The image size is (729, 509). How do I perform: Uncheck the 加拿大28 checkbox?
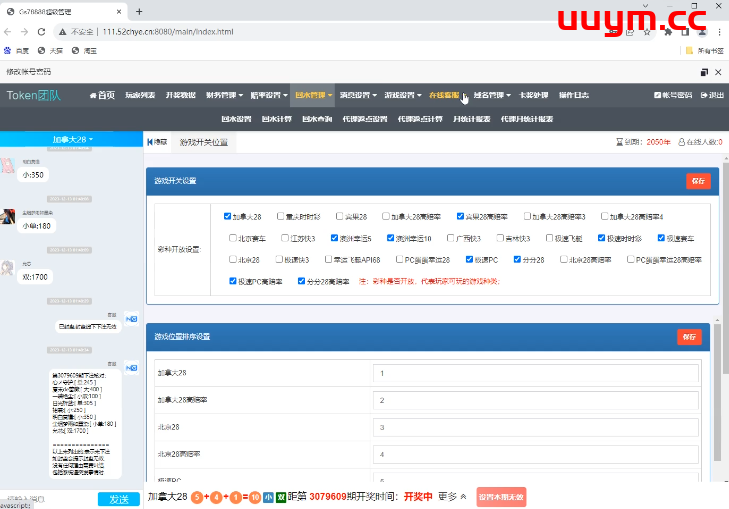point(228,216)
